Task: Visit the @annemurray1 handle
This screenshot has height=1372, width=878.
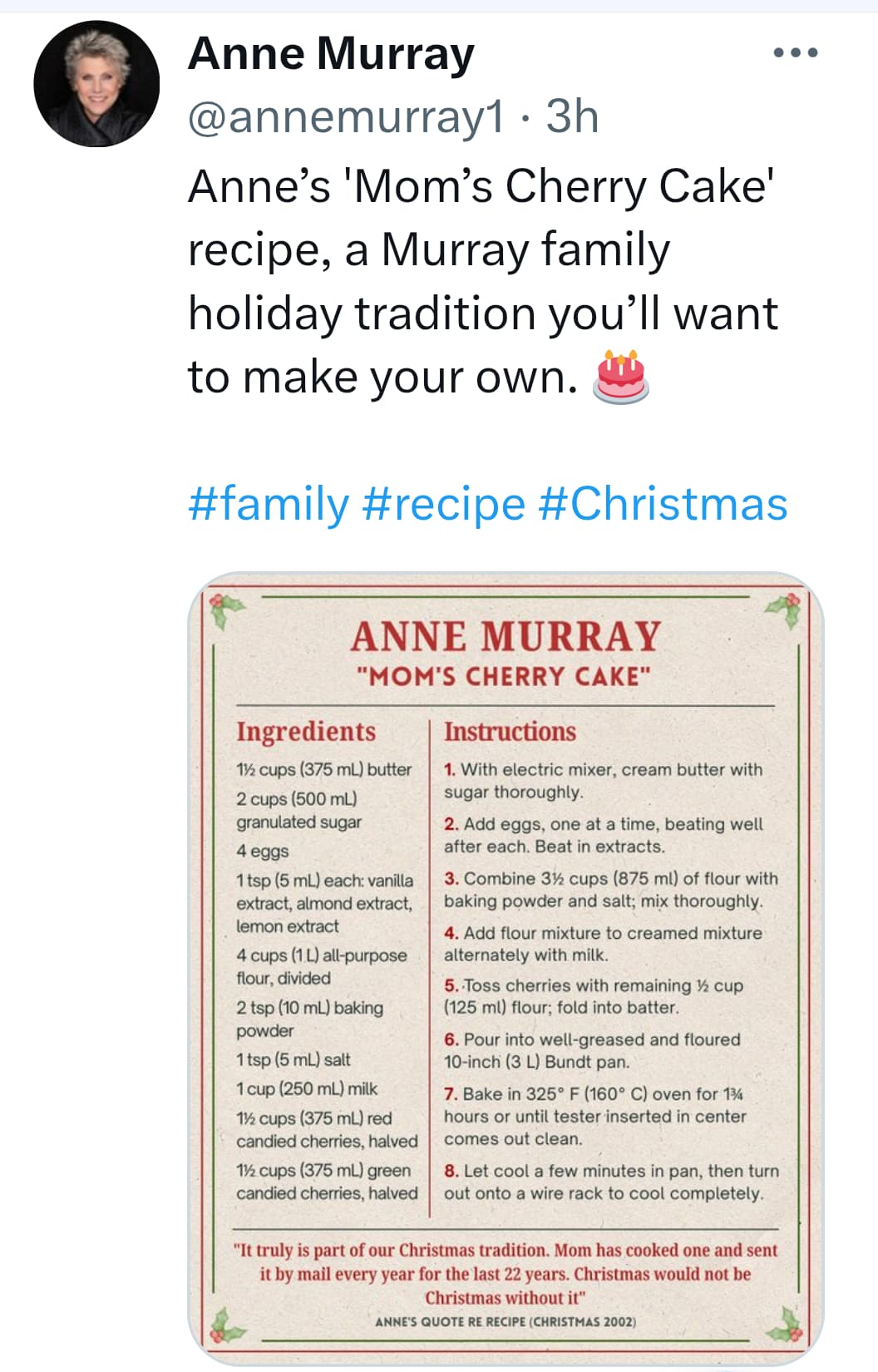Action: 346,116
